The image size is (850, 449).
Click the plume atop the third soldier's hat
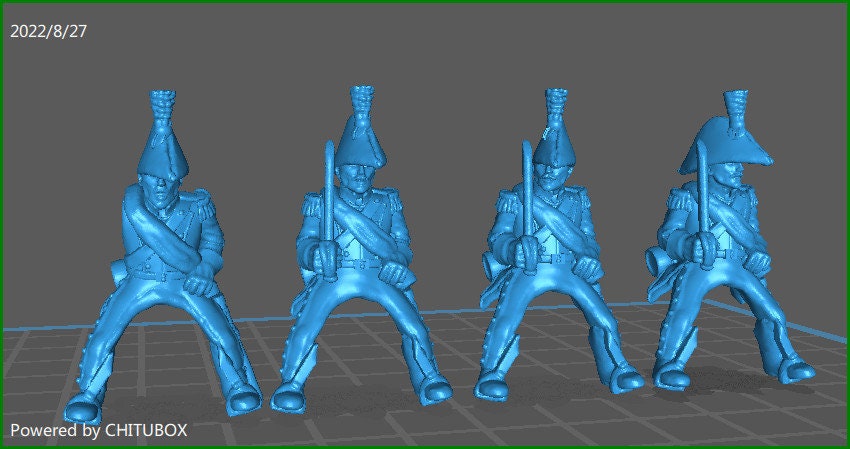557,104
